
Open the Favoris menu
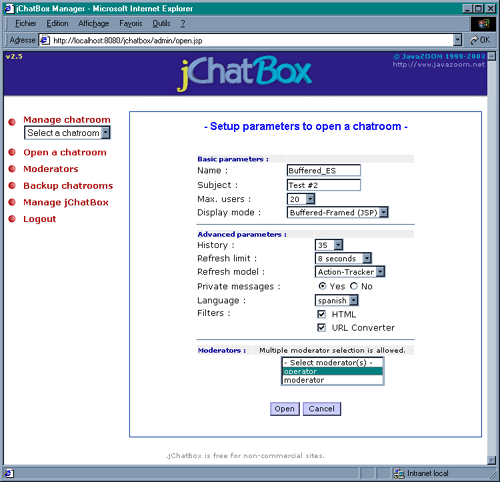click(131, 24)
